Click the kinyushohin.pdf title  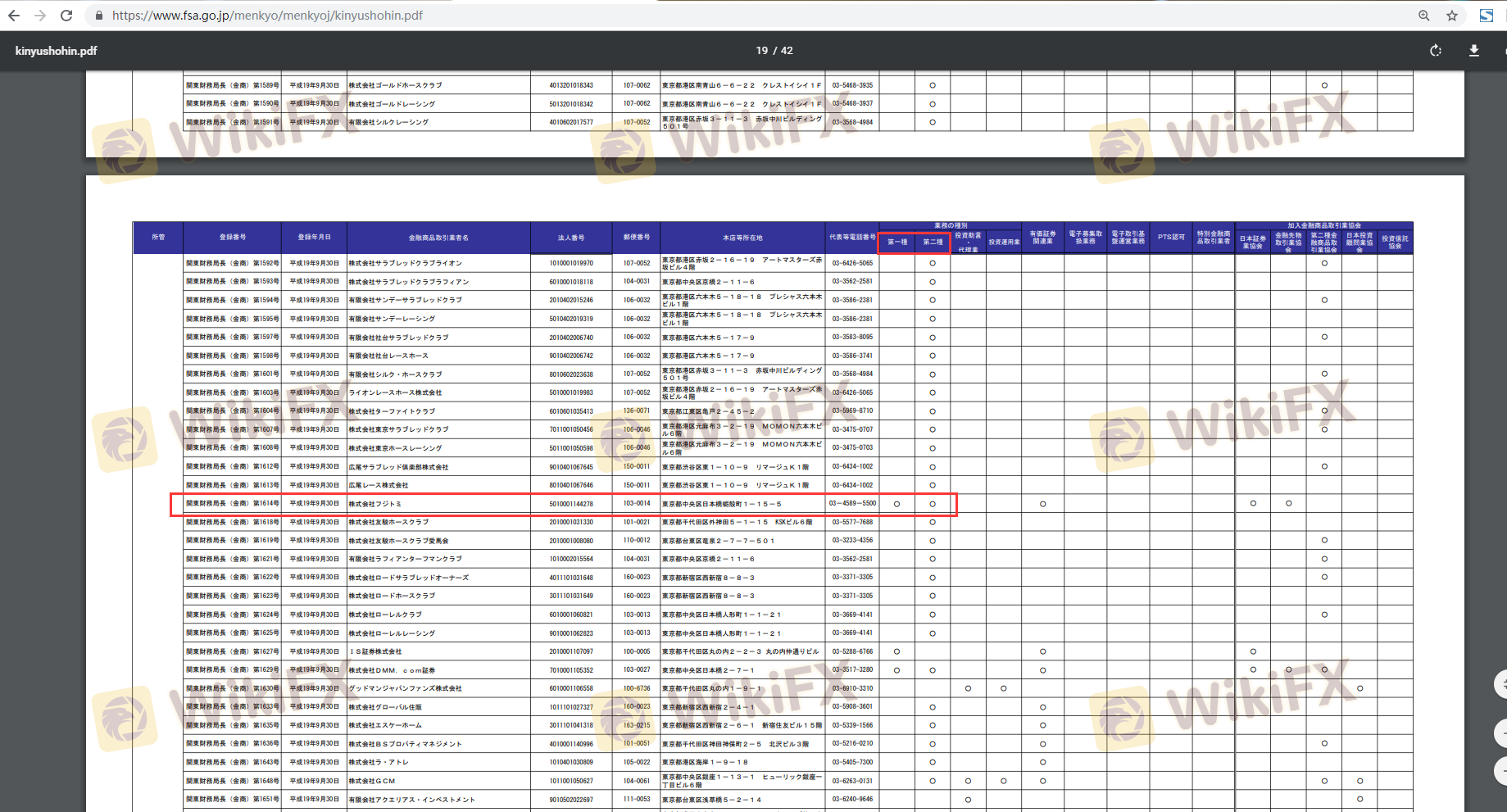pyautogui.click(x=56, y=51)
